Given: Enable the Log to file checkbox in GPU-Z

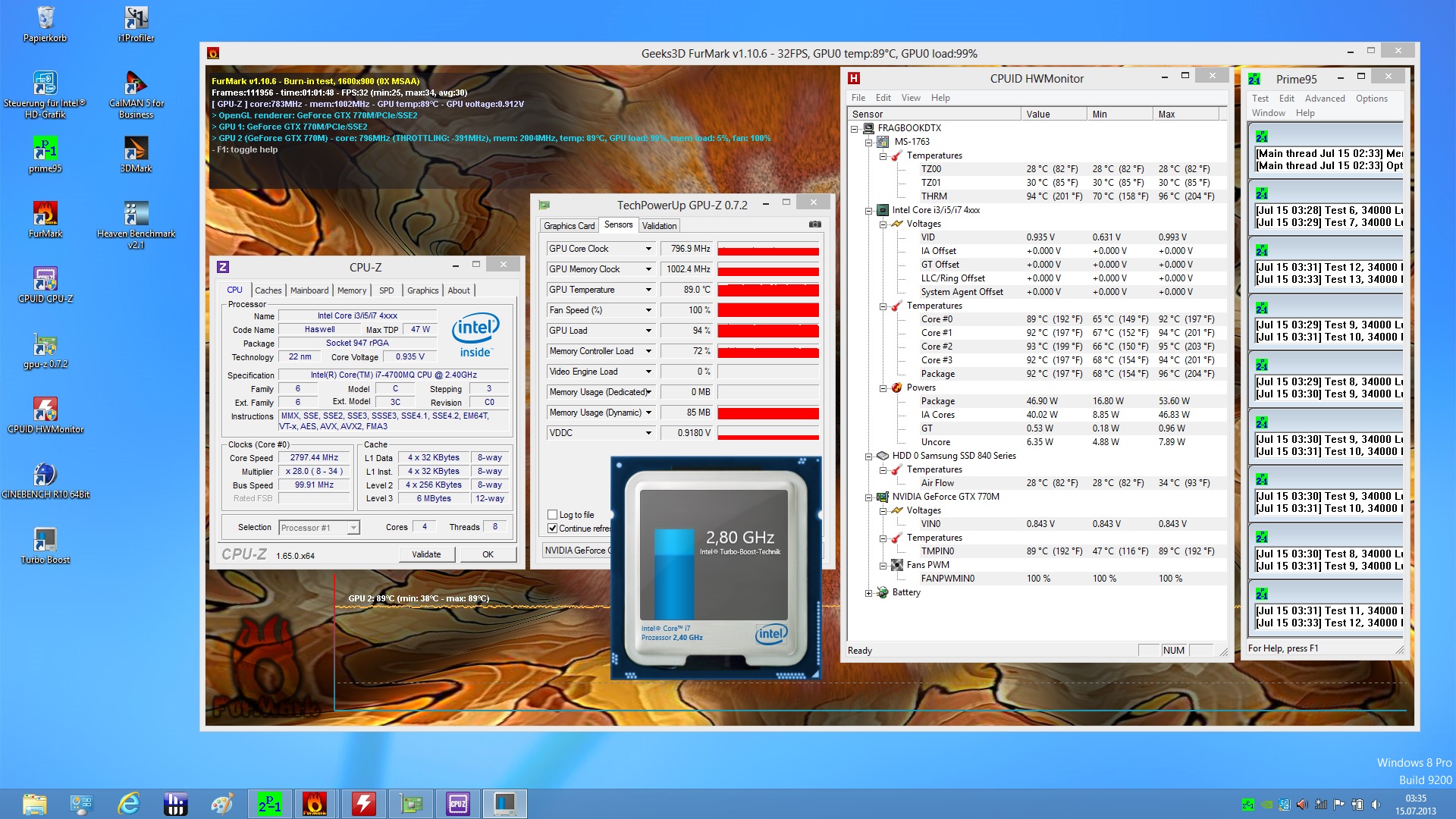Looking at the screenshot, I should [552, 515].
